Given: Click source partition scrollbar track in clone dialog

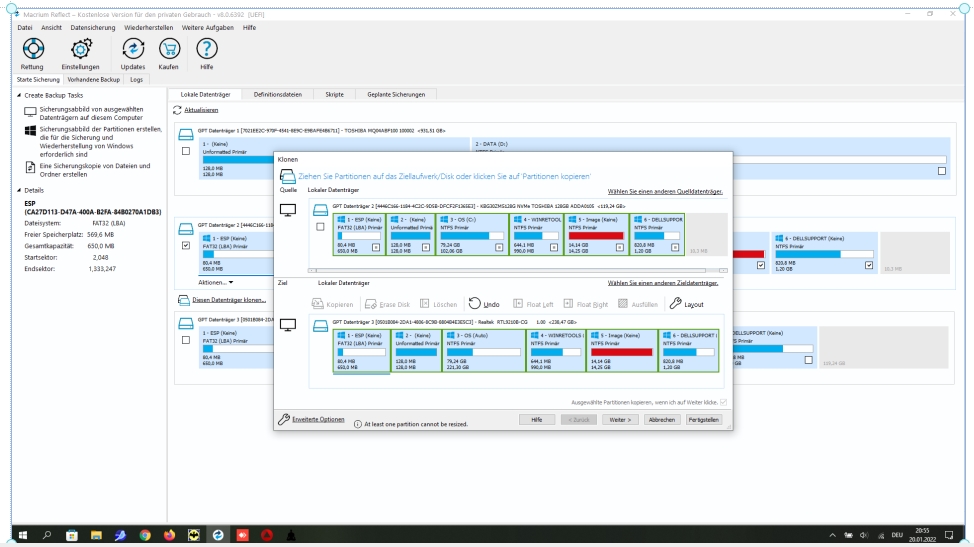Looking at the screenshot, I should (x=517, y=271).
